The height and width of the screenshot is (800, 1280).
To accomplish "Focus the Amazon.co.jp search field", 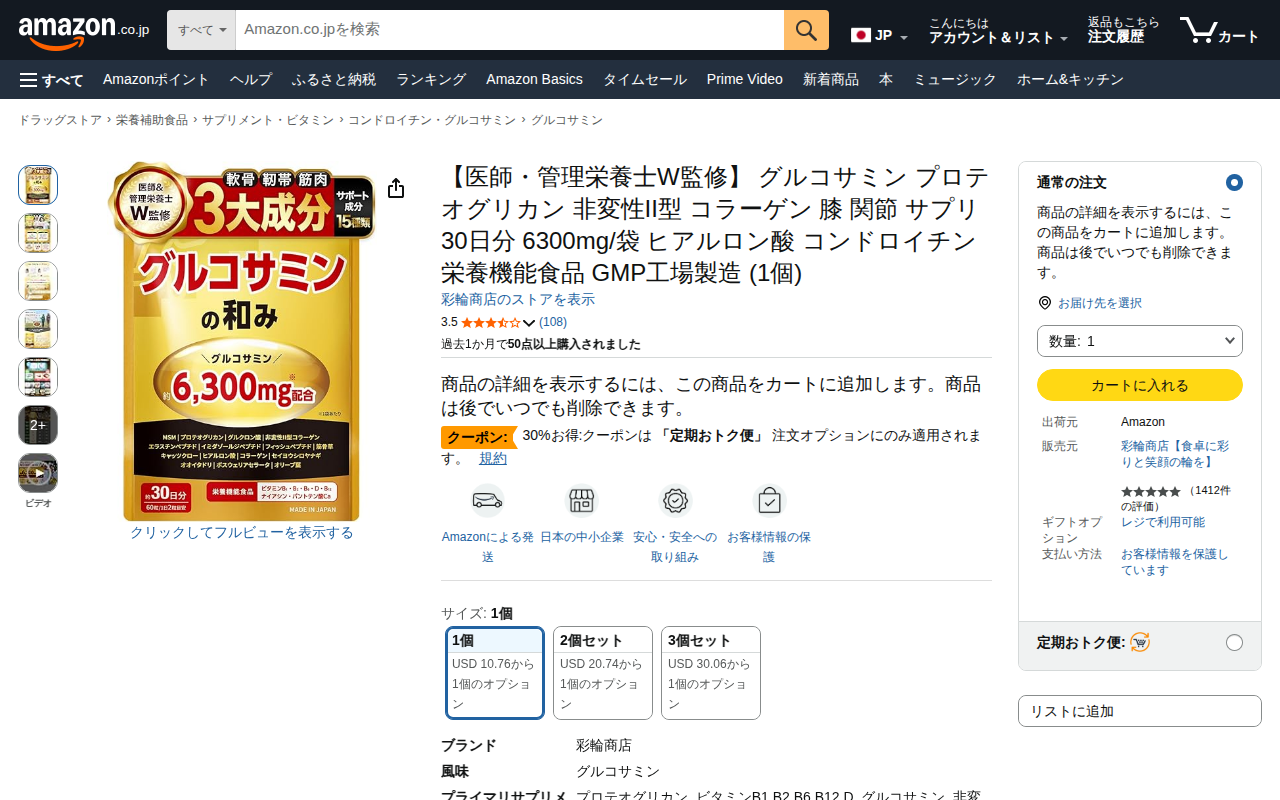I will (510, 30).
